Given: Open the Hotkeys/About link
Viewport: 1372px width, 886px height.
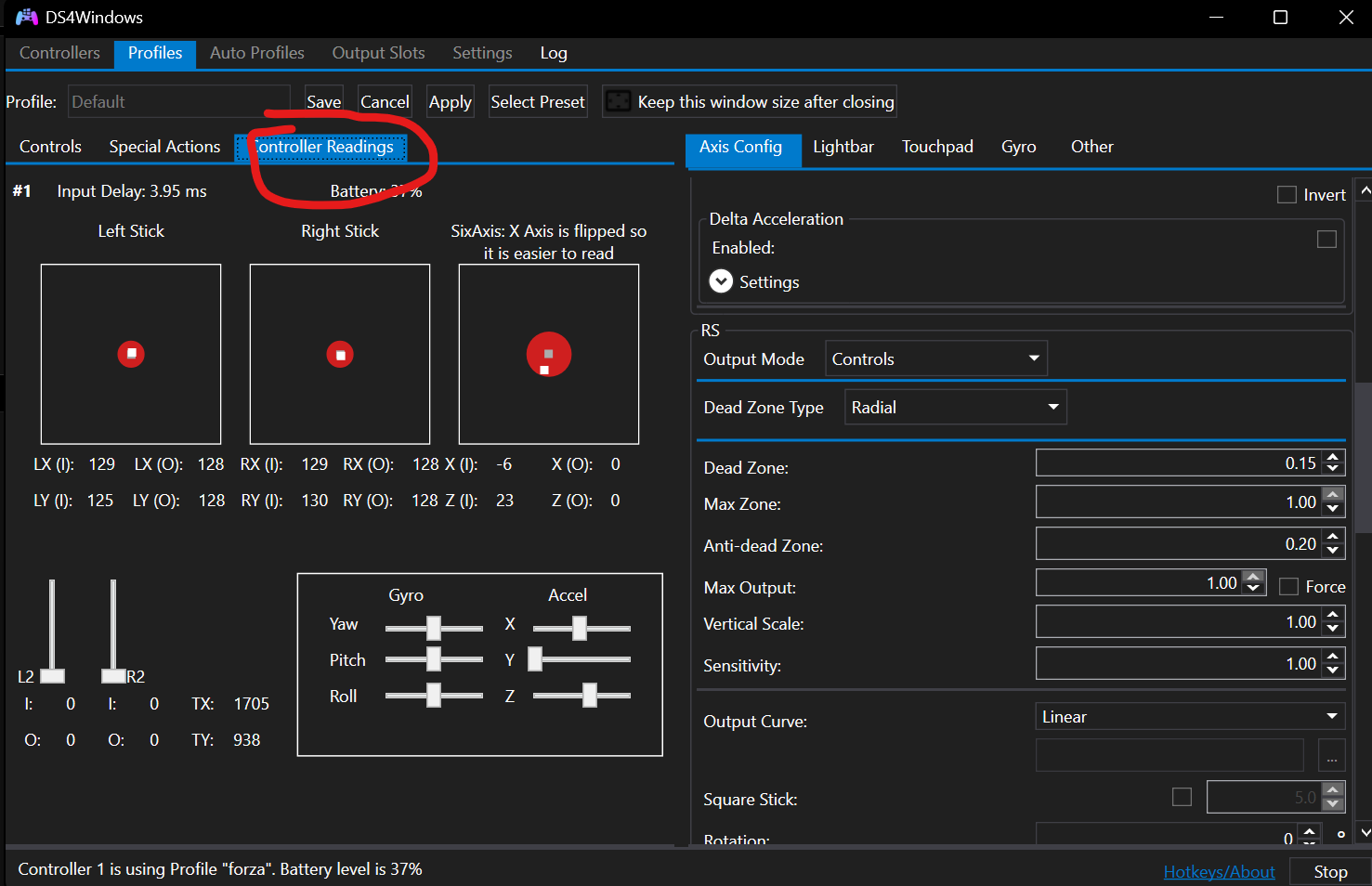Looking at the screenshot, I should tap(1220, 872).
